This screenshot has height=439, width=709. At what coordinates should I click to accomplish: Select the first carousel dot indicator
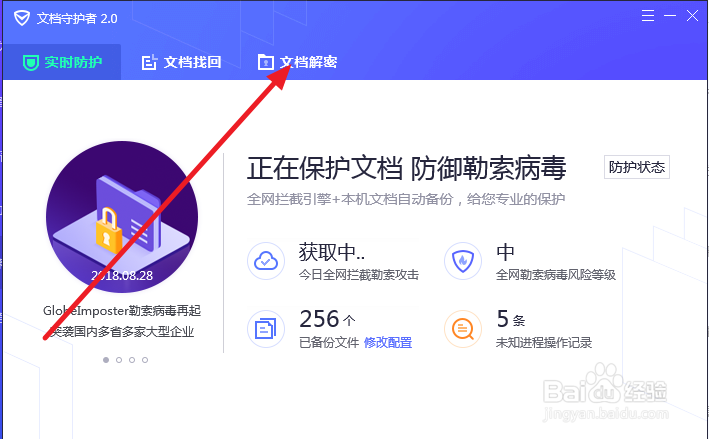click(x=106, y=360)
